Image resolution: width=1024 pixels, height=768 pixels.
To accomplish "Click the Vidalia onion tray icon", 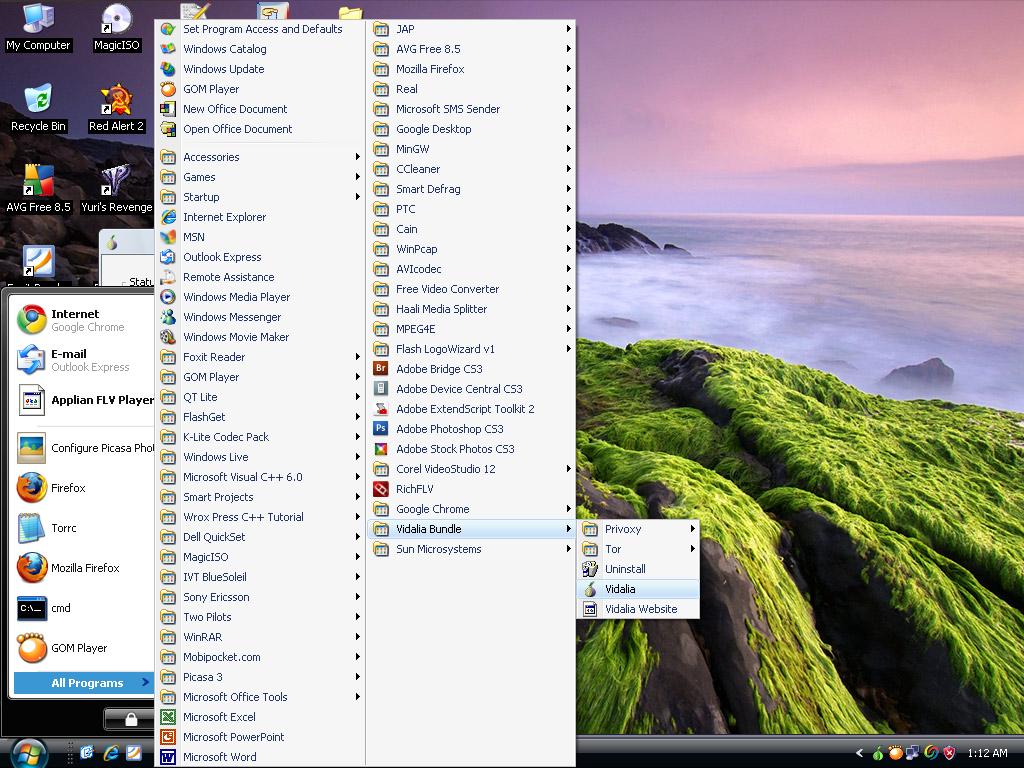I will click(x=878, y=753).
